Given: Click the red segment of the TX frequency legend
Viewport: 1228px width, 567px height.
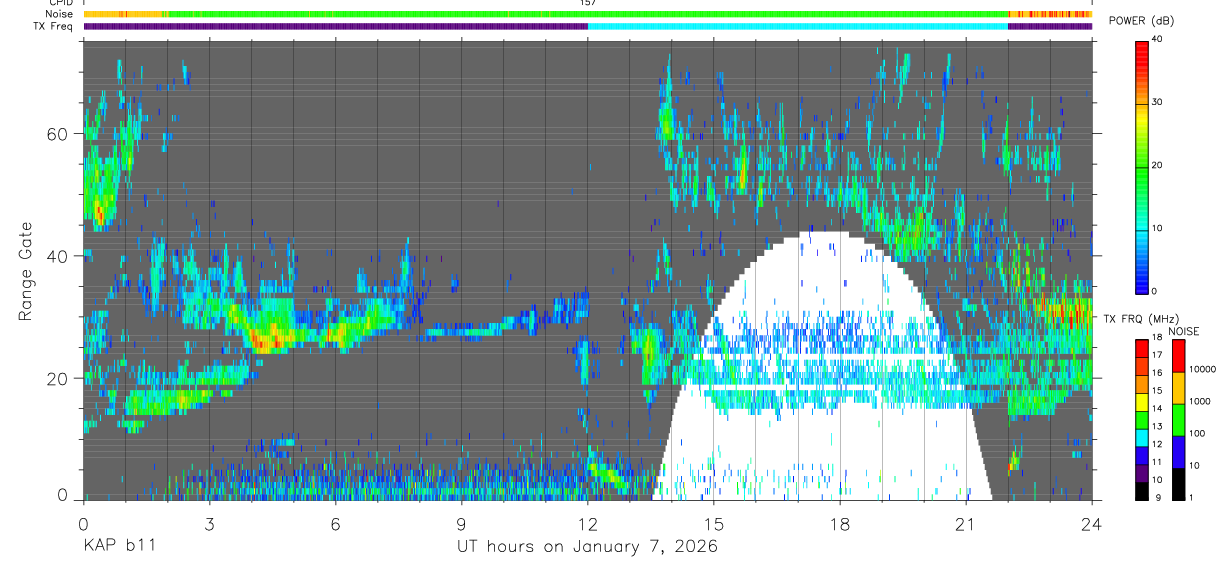Looking at the screenshot, I should (1142, 349).
